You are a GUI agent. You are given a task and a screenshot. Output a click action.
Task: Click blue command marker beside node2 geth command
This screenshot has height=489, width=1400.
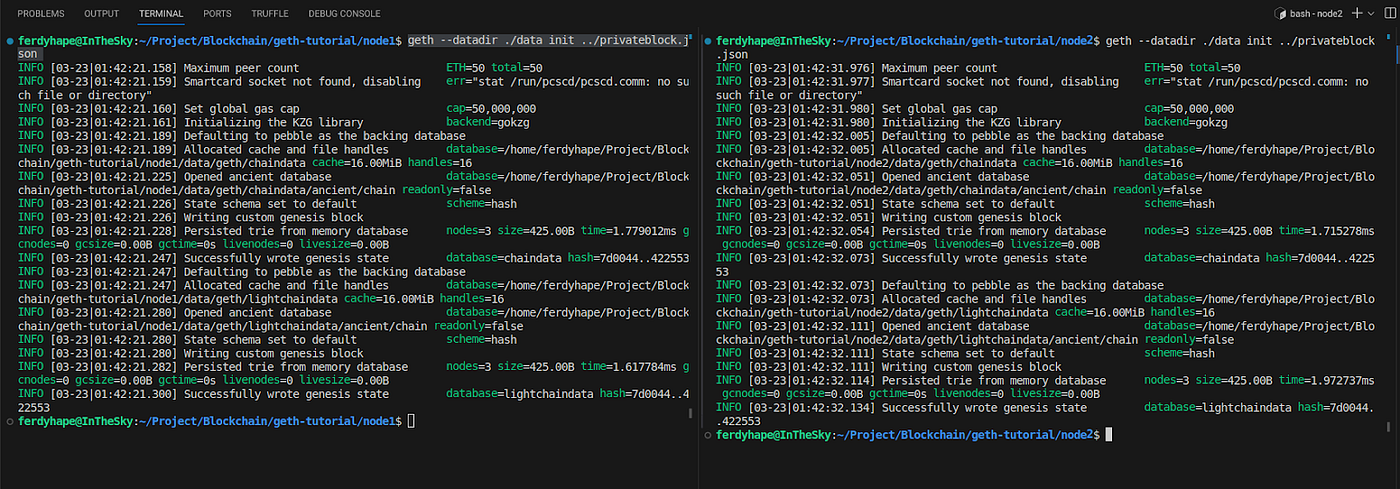click(x=707, y=41)
